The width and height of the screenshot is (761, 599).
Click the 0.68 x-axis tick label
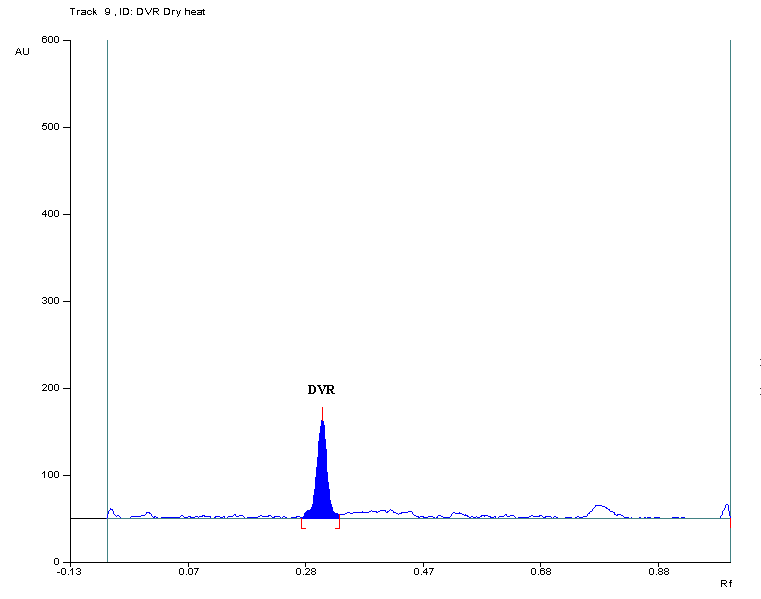pos(541,572)
